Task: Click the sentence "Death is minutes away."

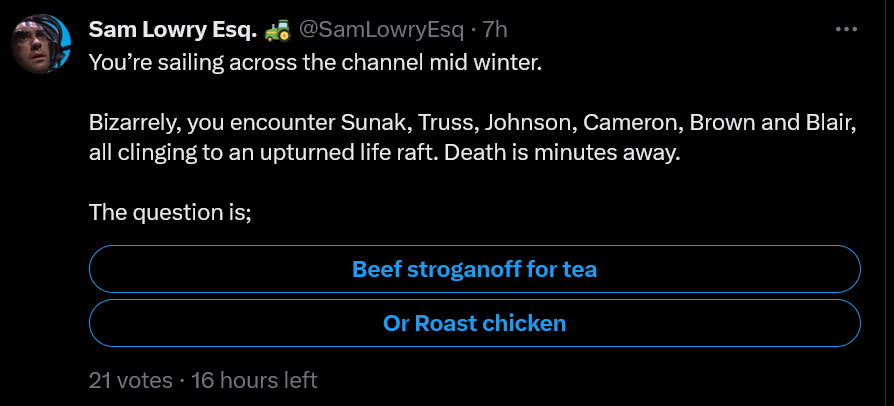Action: coord(574,155)
